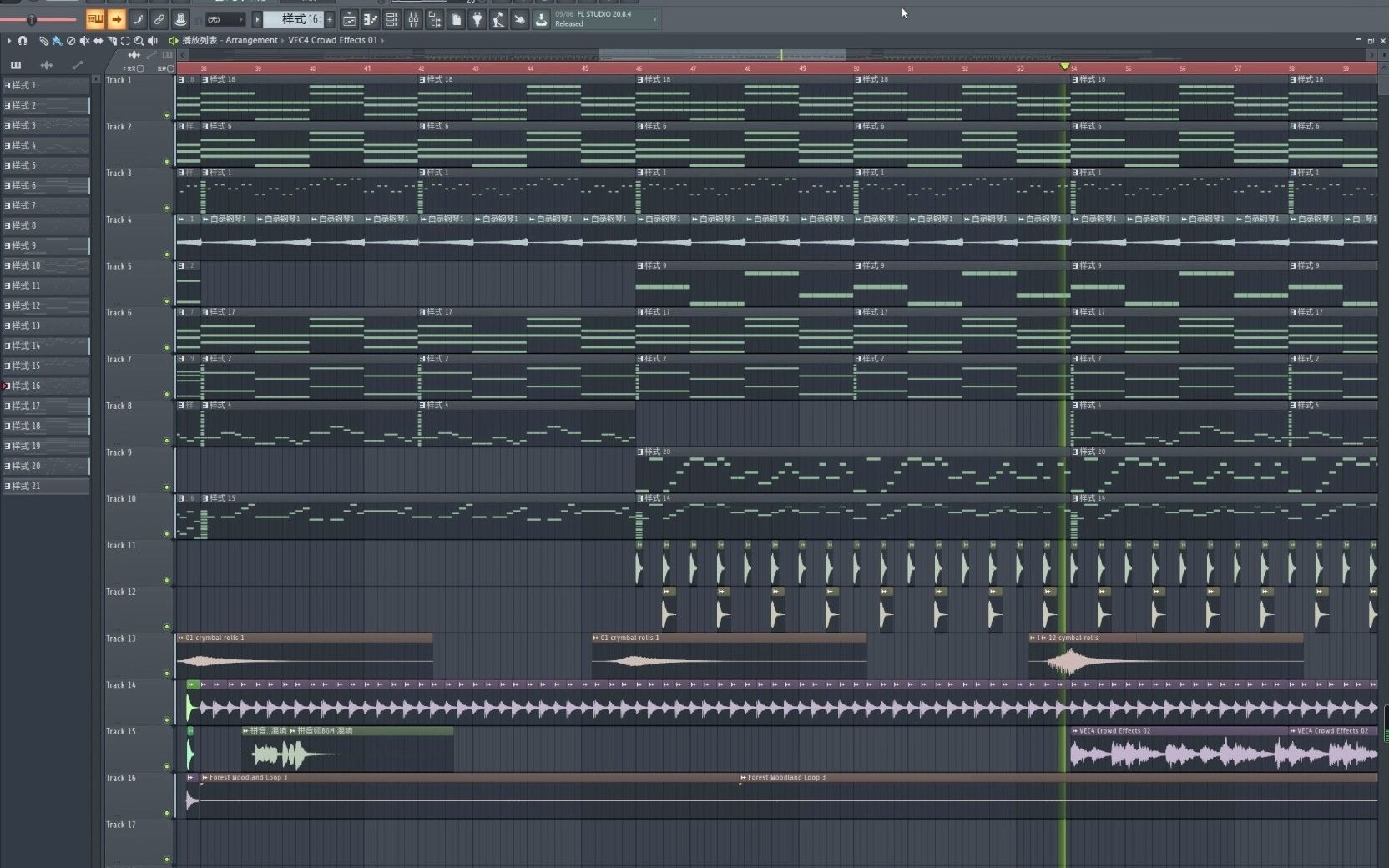Screen dimensions: 1389x868
Task: Open the Arrangement breadcrumb menu
Action: pyautogui.click(x=251, y=40)
